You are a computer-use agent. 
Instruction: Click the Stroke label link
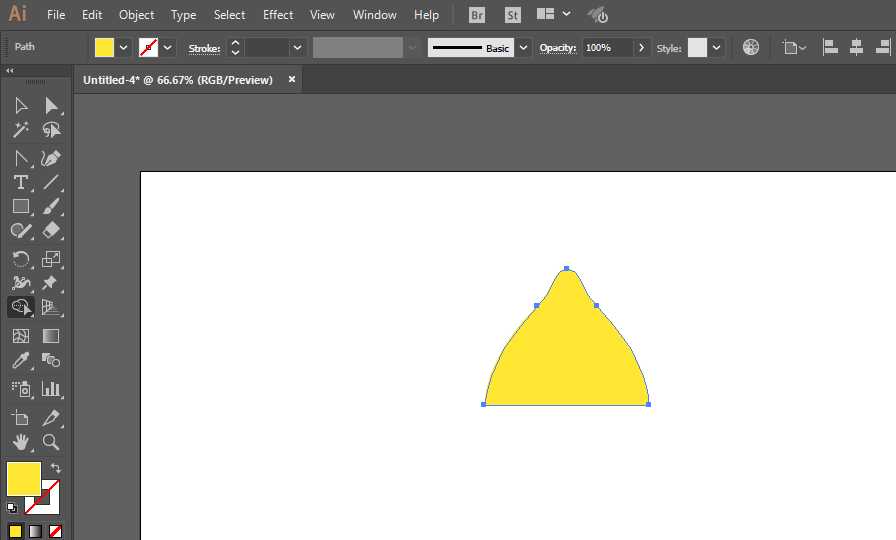205,49
